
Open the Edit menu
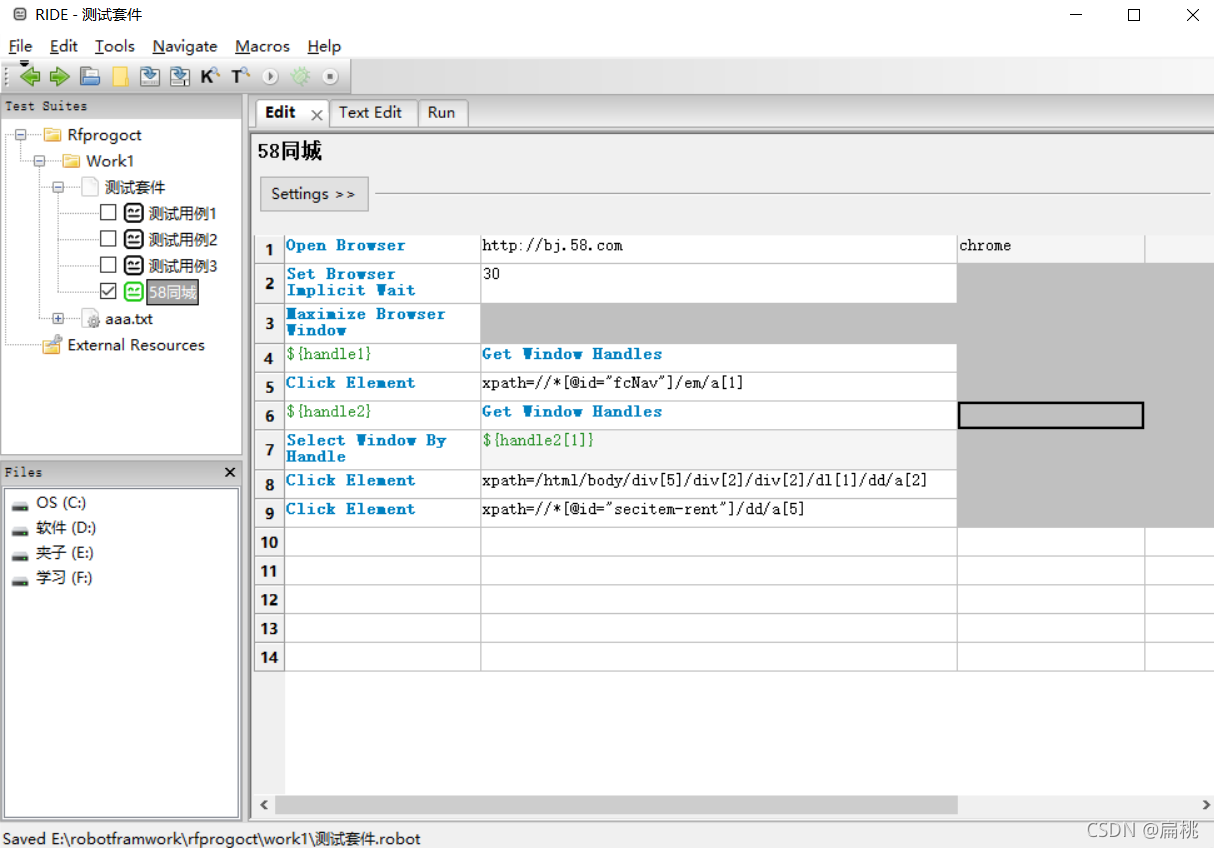[63, 46]
